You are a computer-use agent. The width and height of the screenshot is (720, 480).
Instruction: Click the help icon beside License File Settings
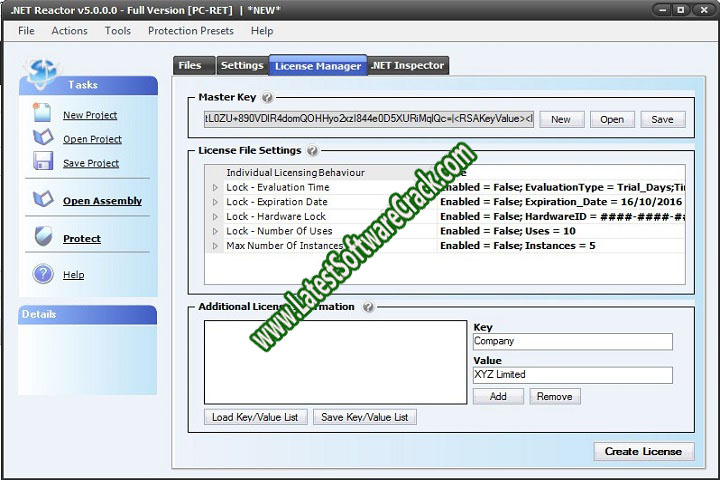[313, 151]
